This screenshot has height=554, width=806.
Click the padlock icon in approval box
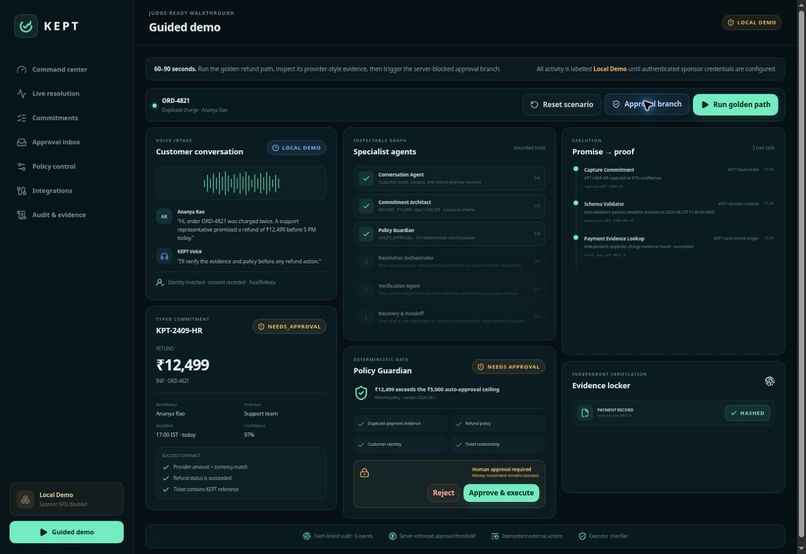(364, 473)
